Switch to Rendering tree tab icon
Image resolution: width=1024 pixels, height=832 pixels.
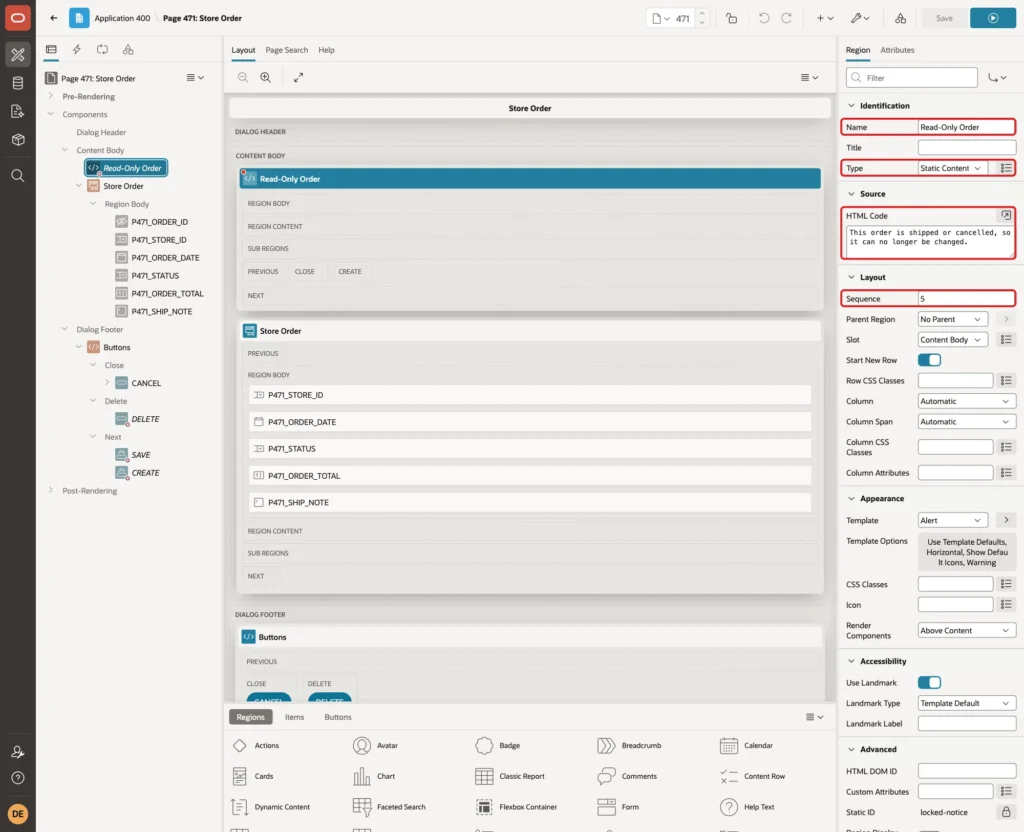(51, 50)
